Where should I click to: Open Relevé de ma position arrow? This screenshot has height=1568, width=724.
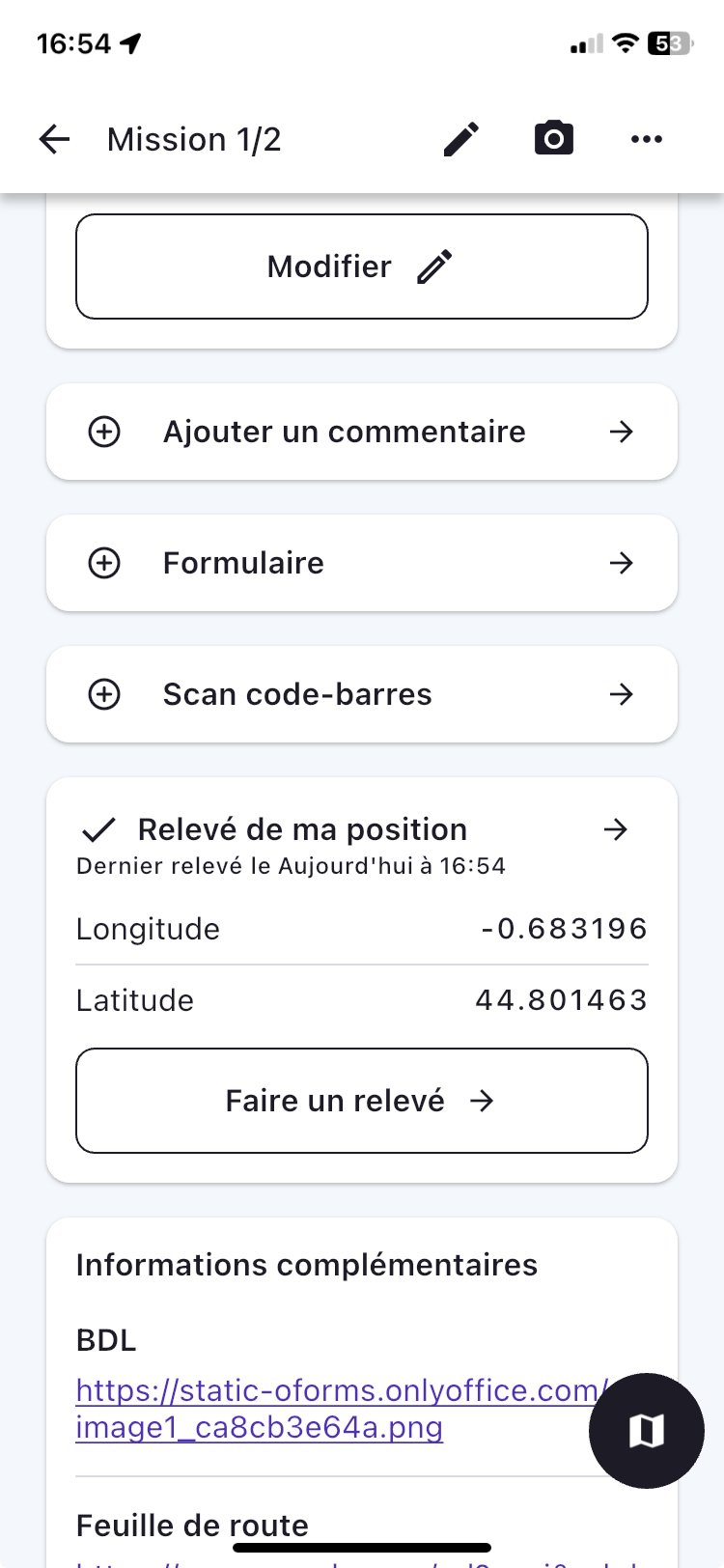pyautogui.click(x=616, y=829)
